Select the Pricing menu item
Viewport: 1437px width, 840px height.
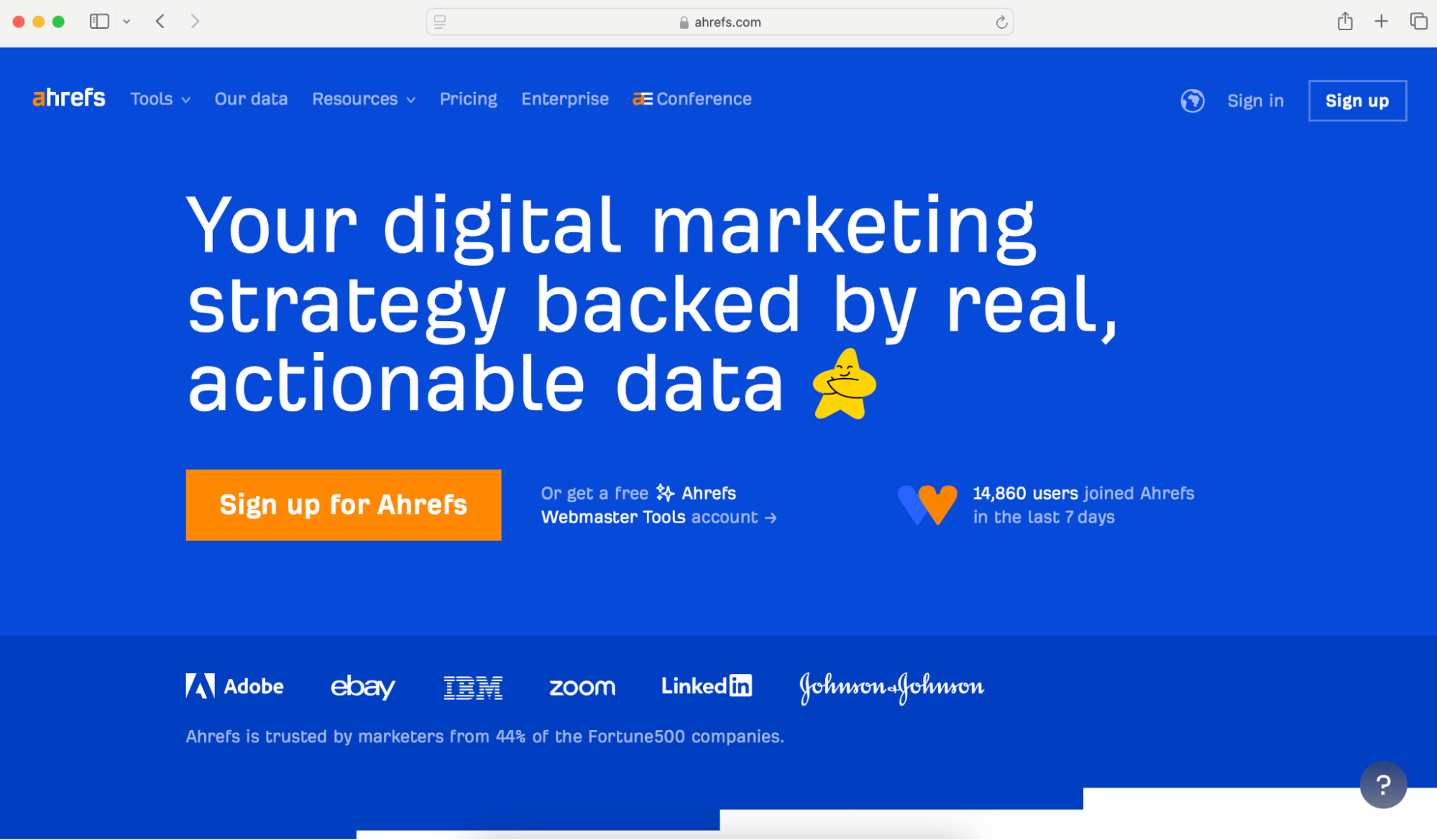click(467, 98)
